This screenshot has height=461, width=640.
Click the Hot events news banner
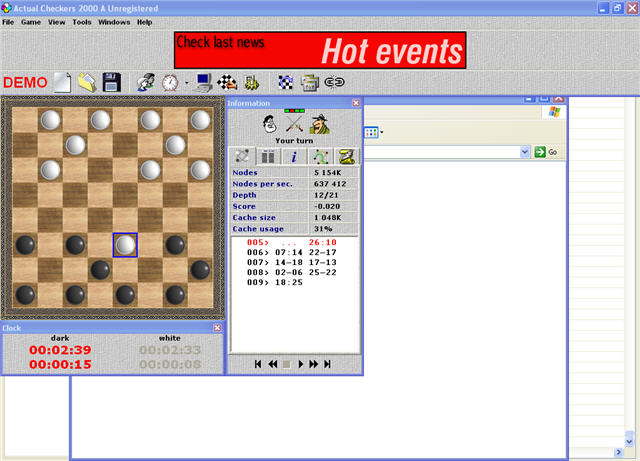point(320,50)
